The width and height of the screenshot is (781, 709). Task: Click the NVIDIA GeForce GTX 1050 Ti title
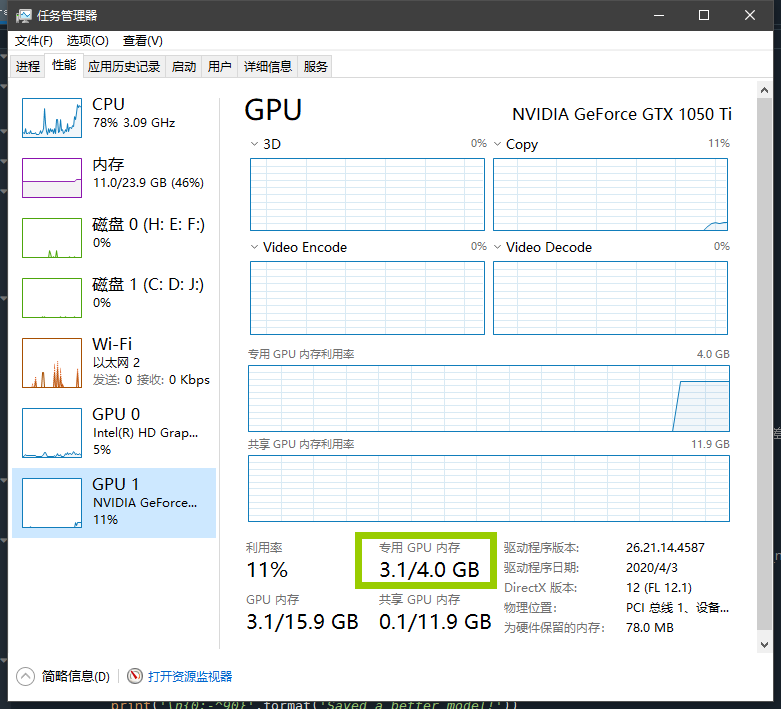tap(621, 114)
